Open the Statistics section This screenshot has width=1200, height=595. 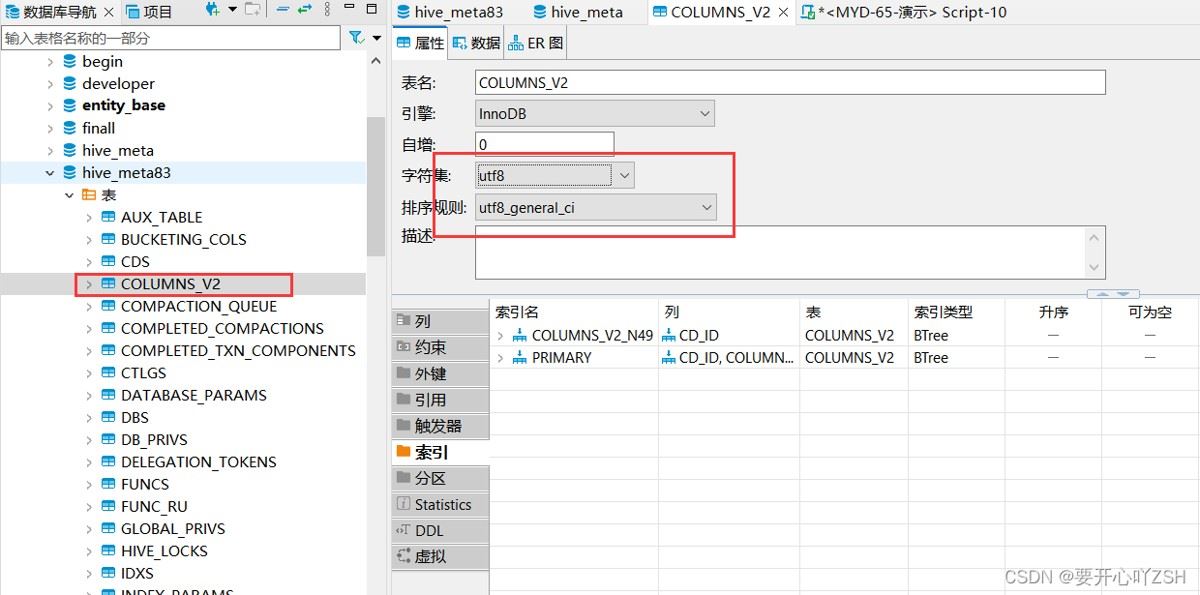[x=441, y=504]
